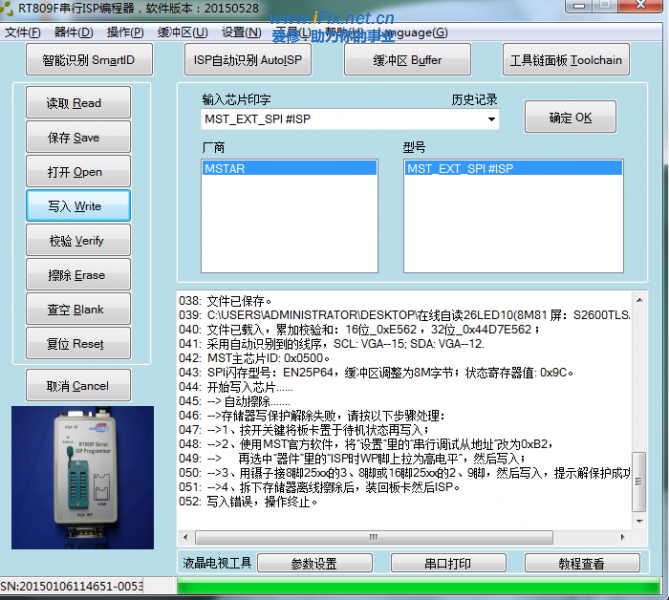Run the 查空 Blank check
The image size is (669, 600).
point(79,309)
